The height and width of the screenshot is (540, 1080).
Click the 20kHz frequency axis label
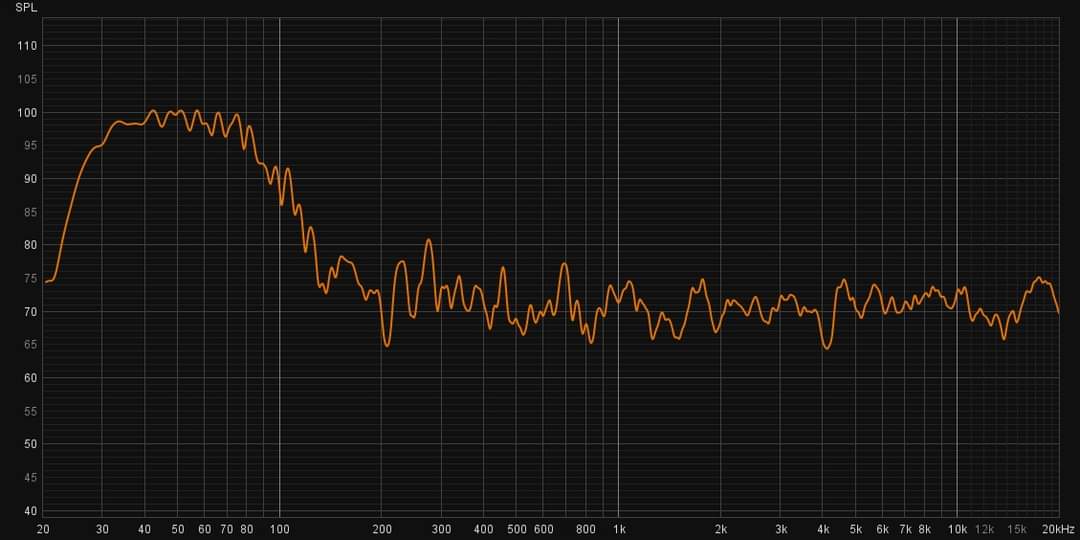[1057, 529]
